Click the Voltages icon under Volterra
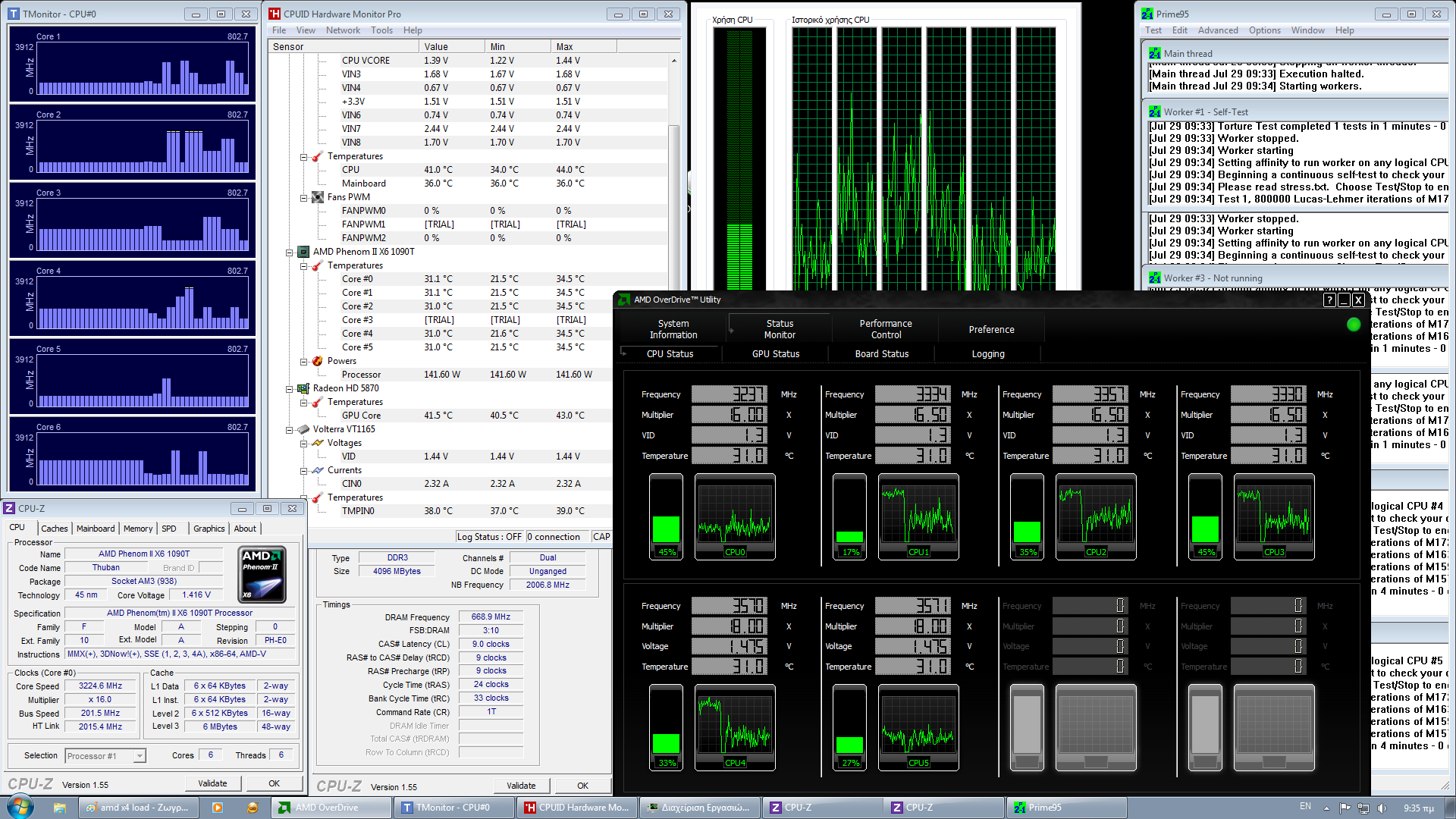Screen dimensions: 1456x819 (318, 443)
